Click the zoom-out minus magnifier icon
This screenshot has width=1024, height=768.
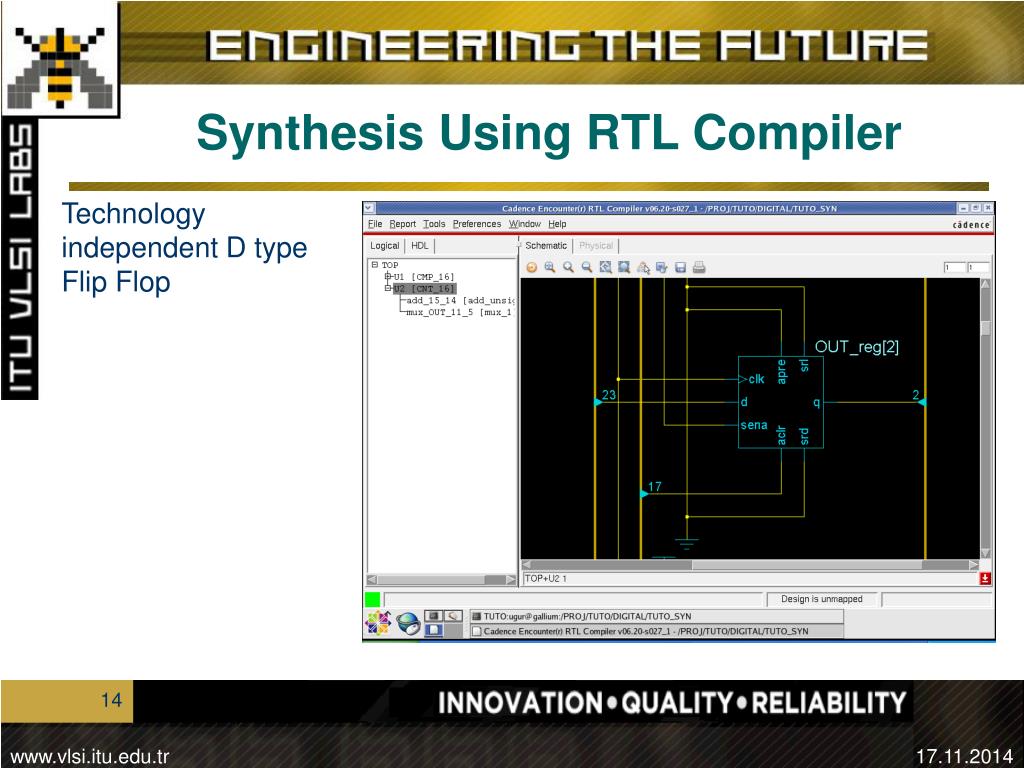coord(587,267)
